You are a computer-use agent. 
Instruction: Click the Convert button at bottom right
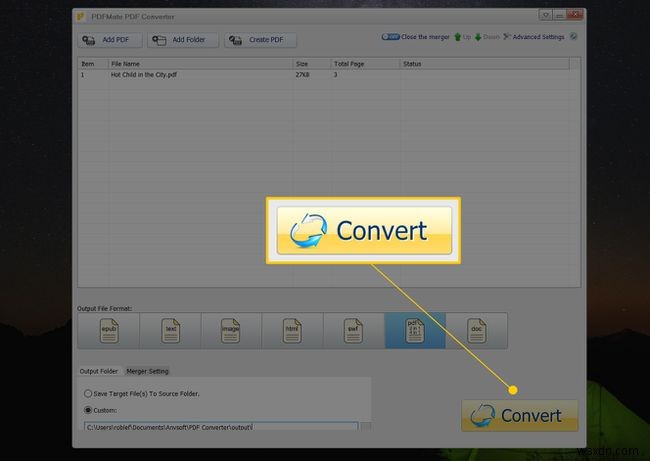pyautogui.click(x=519, y=415)
